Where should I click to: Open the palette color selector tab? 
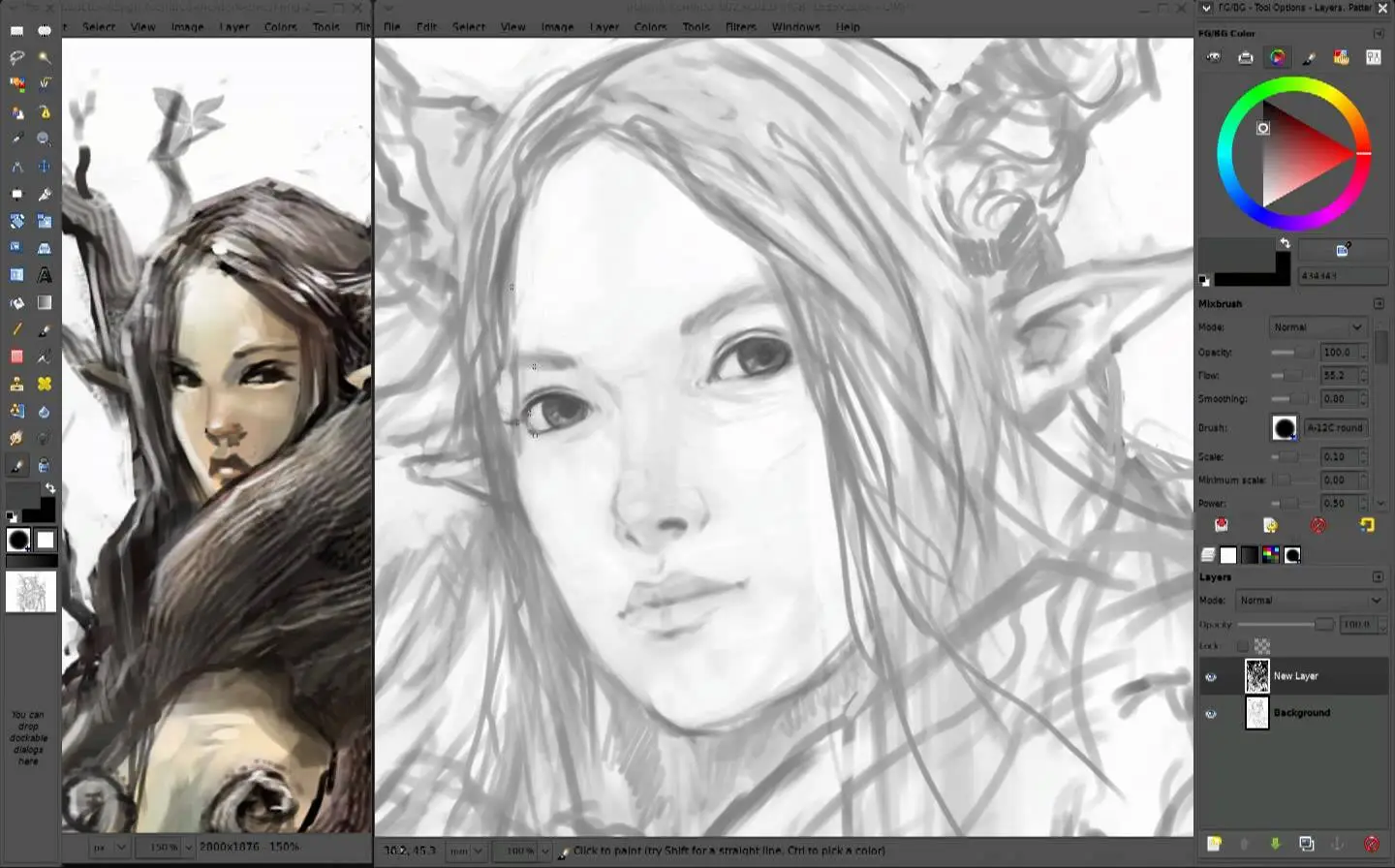point(1341,58)
